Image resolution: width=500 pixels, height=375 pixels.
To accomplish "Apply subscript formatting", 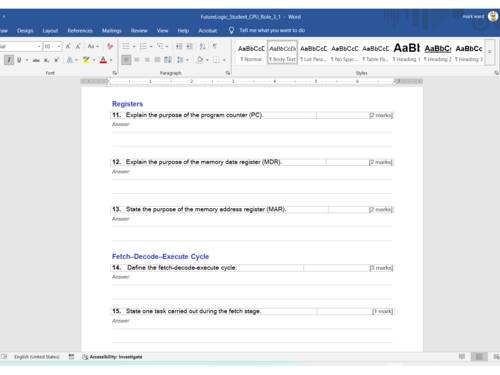I will click(47, 60).
